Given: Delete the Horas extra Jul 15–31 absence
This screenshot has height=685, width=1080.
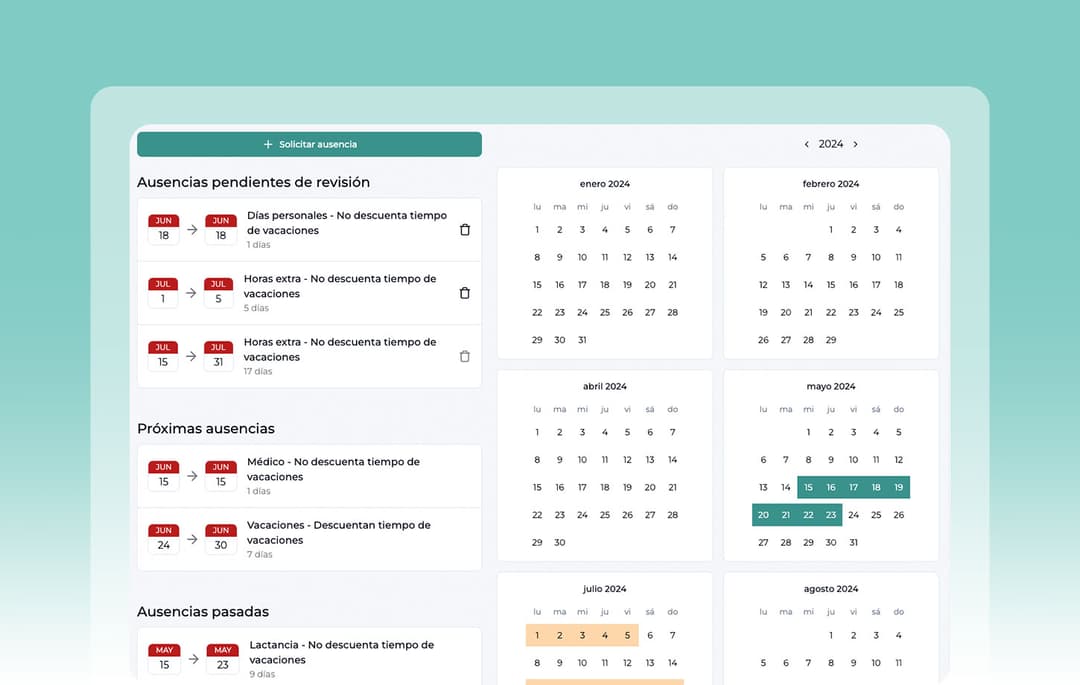Looking at the screenshot, I should (465, 357).
